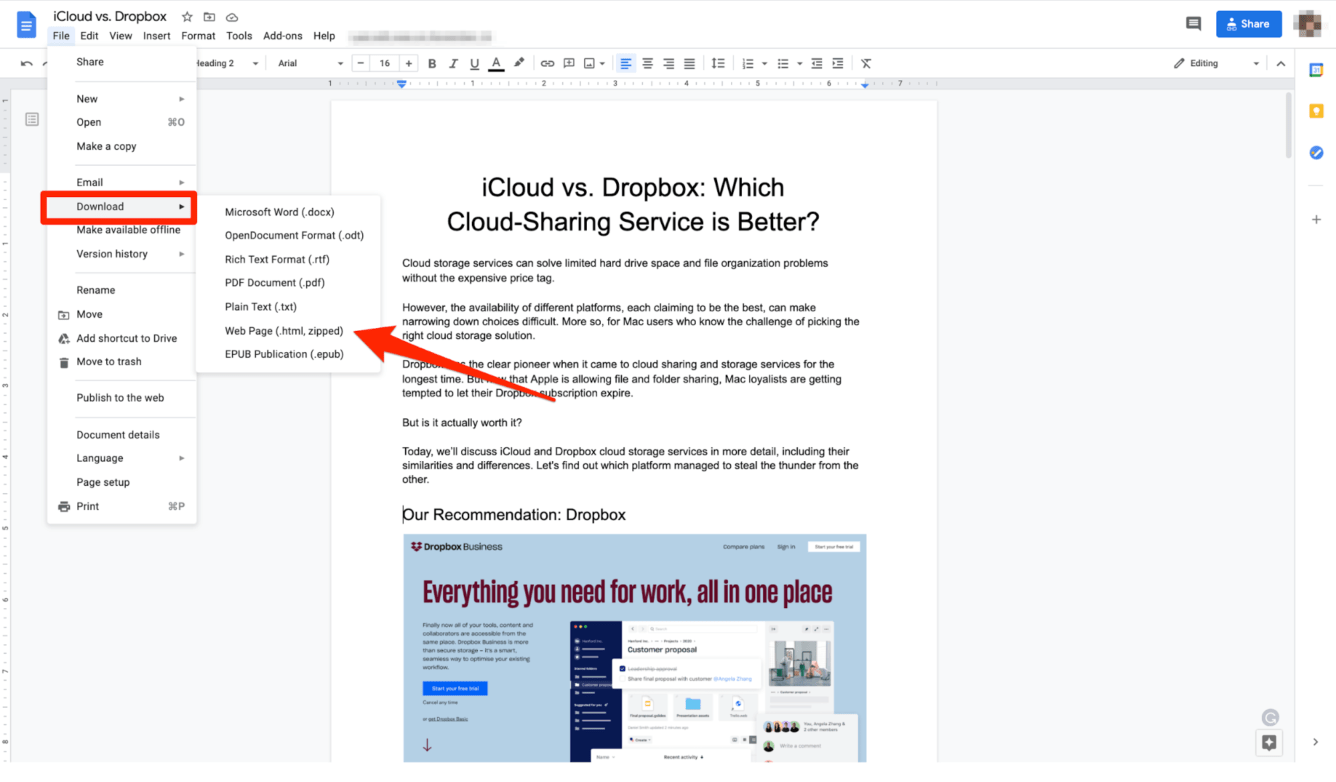The image size is (1336, 782).
Task: Open the text color picker
Action: click(x=496, y=63)
